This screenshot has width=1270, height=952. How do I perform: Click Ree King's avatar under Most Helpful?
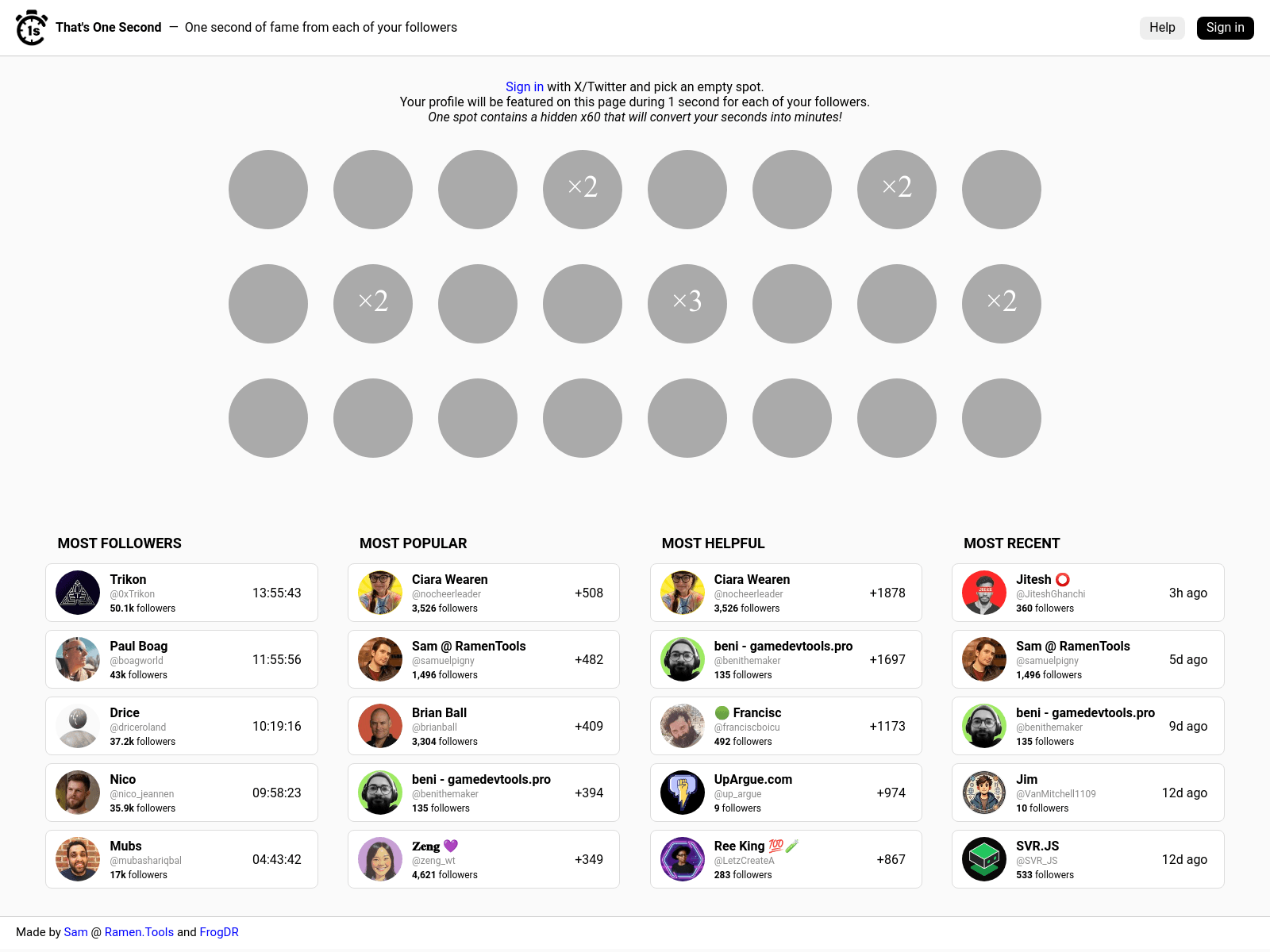click(x=682, y=859)
